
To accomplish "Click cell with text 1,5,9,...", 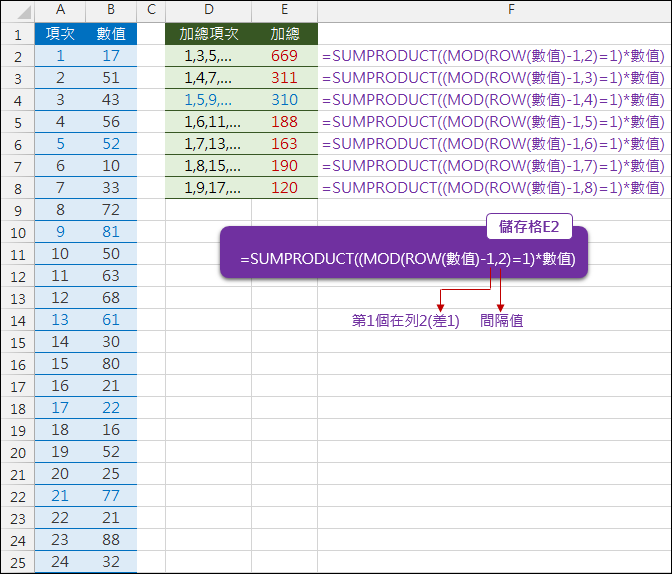I will pyautogui.click(x=208, y=100).
